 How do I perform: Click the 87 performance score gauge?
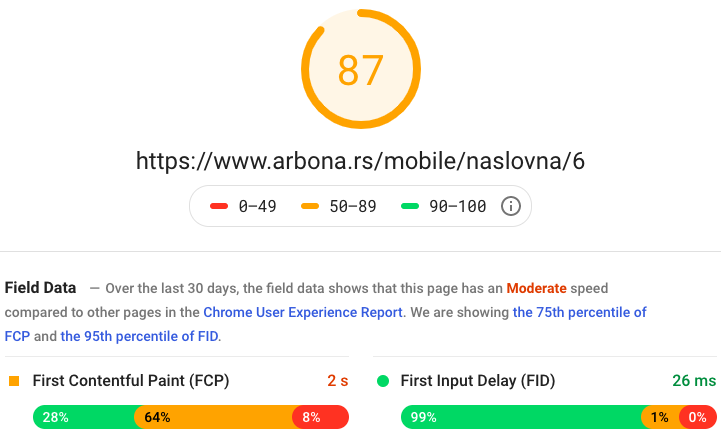361,69
